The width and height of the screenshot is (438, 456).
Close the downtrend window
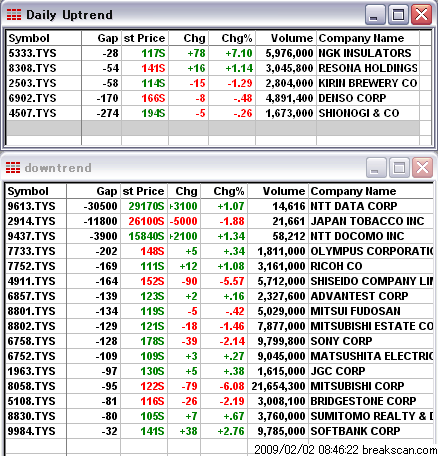(422, 168)
